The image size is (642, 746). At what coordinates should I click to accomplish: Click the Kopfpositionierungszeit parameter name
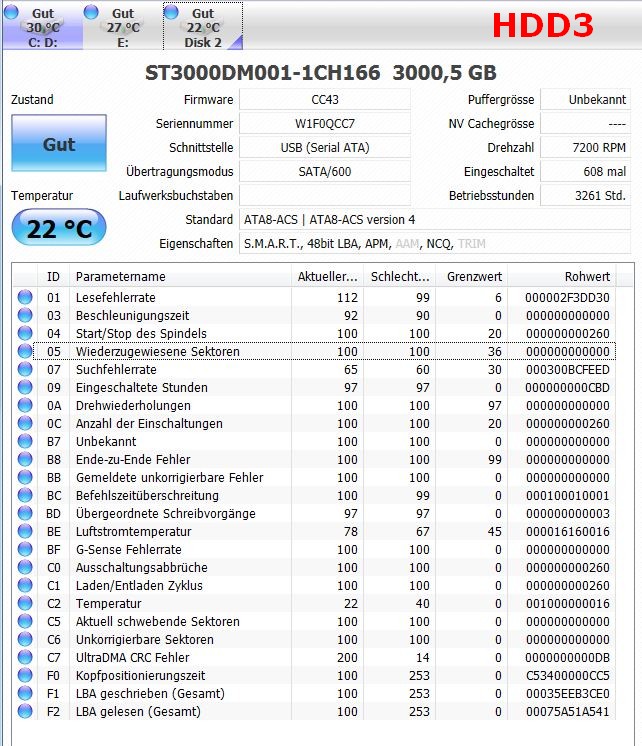(x=140, y=676)
